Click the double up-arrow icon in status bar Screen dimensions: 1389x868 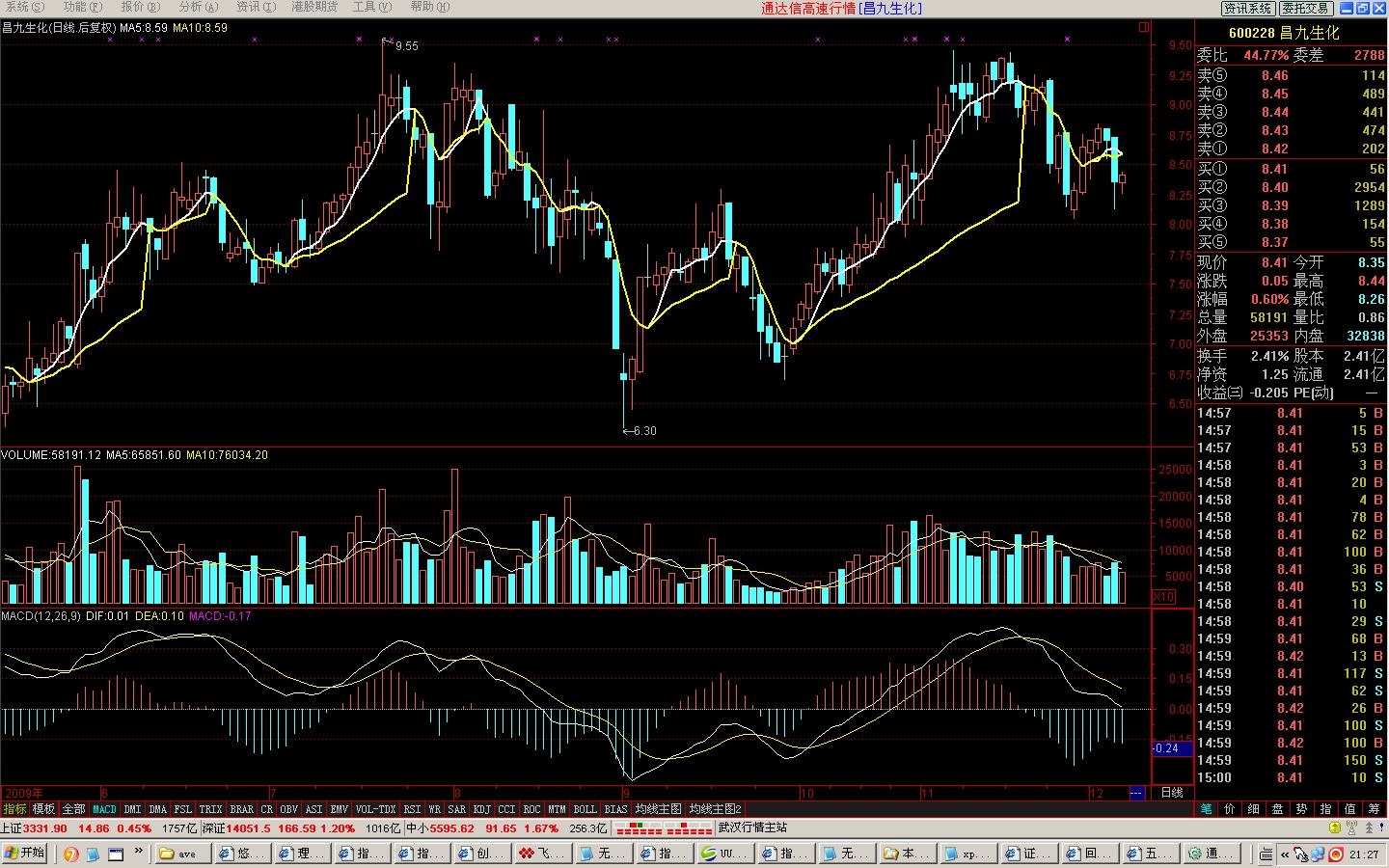coord(1368,828)
